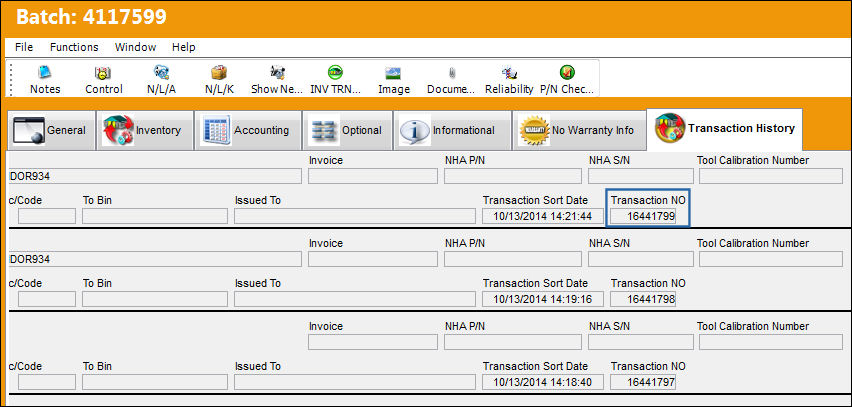Screen dimensions: 852x407
Task: Click Issued To field in transaction 16441798
Action: pyautogui.click(x=355, y=299)
